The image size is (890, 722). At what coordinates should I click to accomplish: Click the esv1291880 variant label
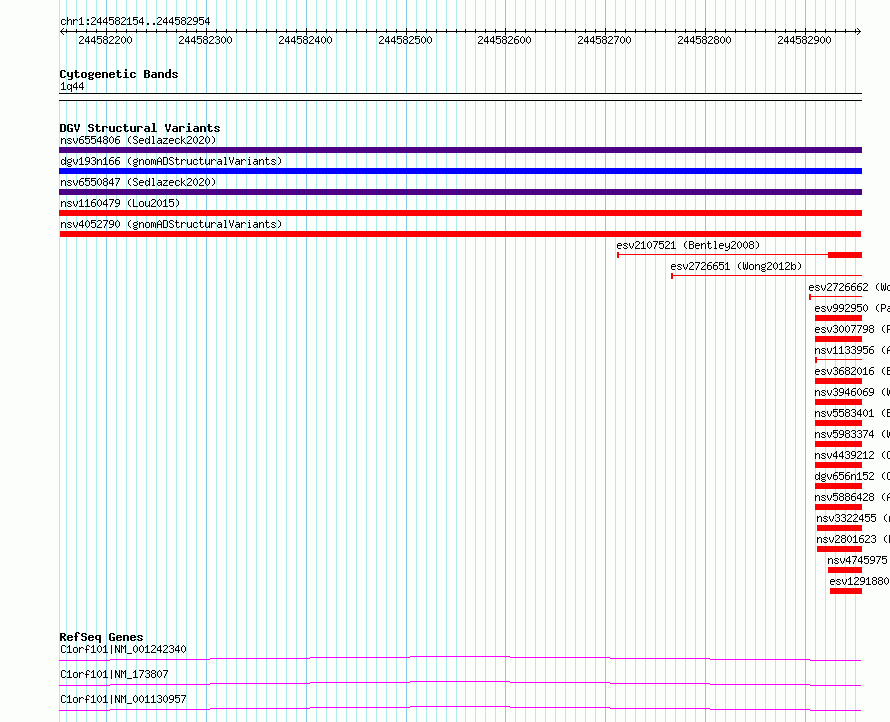(859, 581)
